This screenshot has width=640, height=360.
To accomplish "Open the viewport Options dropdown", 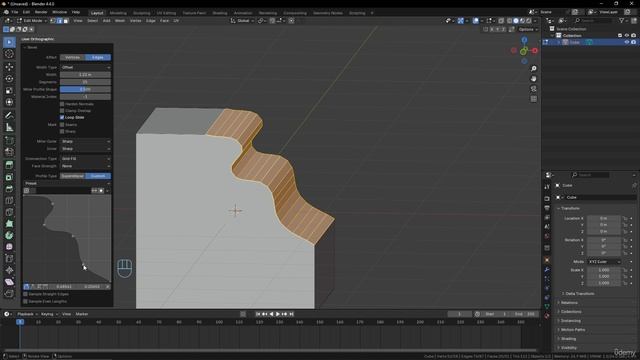I will [x=528, y=29].
